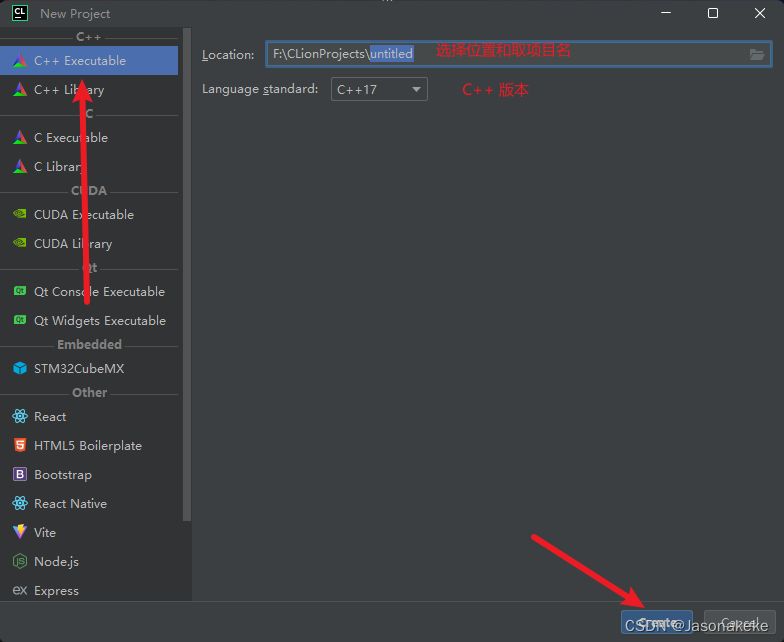Pick the Node.js project template
Viewport: 784px width, 642px height.
point(89,562)
